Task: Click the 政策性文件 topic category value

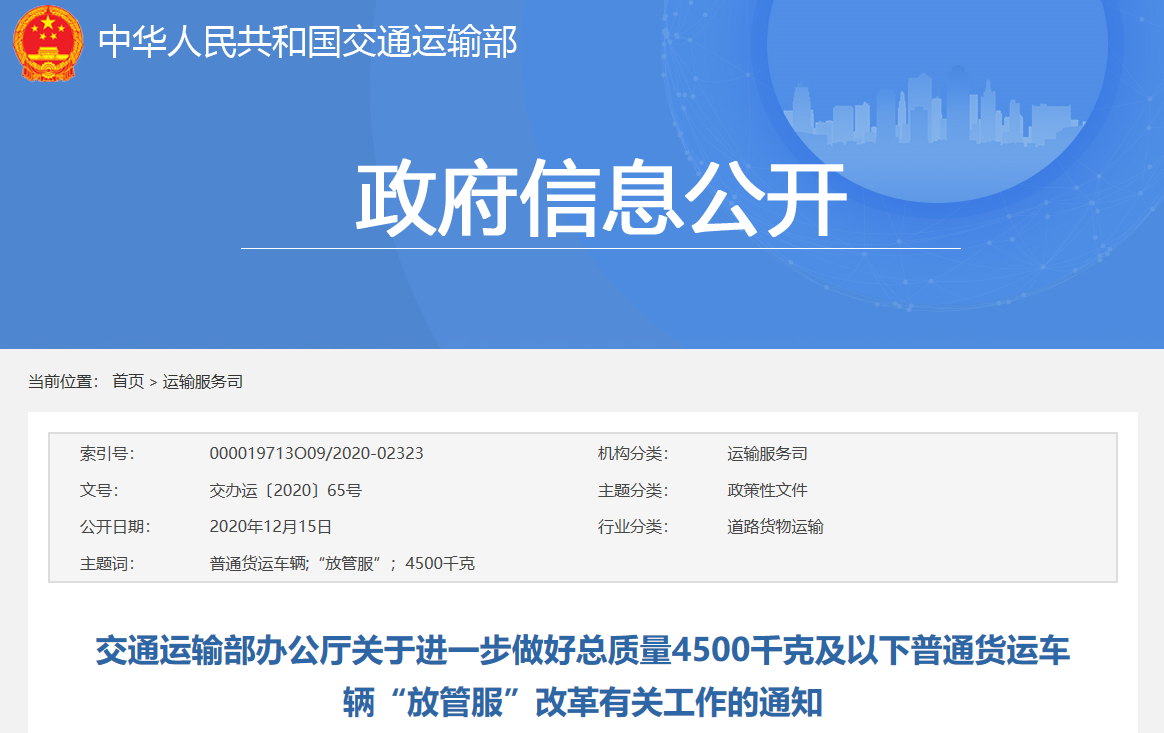Action: (767, 490)
